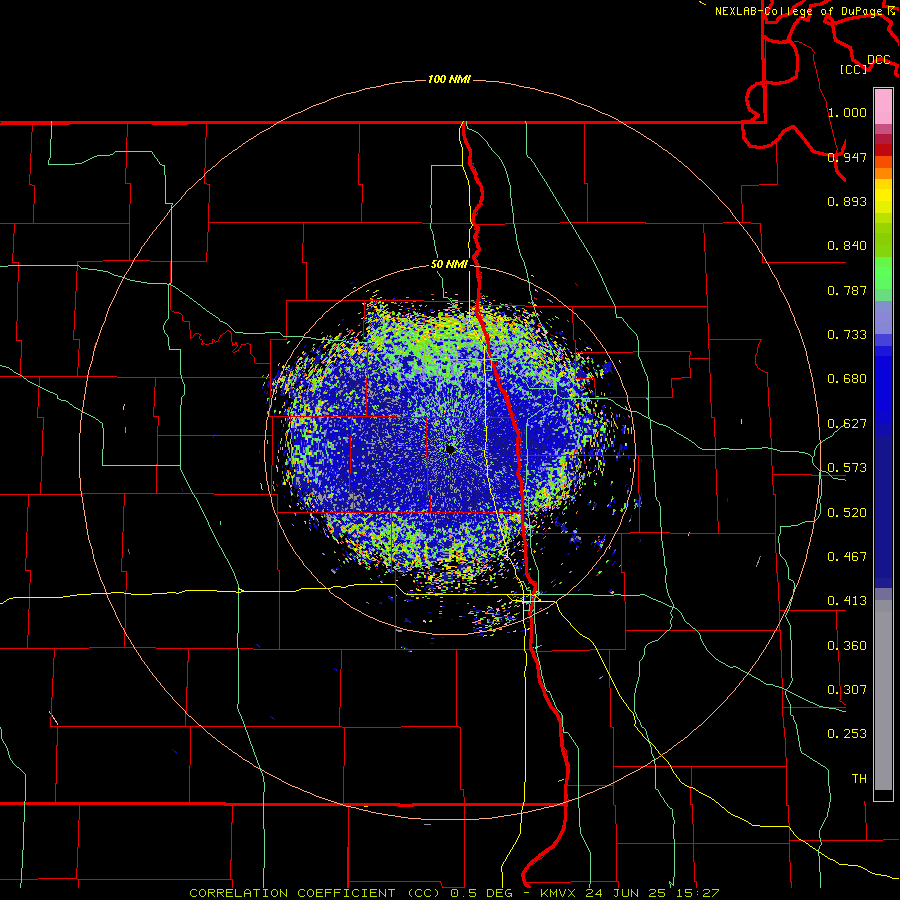Click the radar site marker at the rings' center
This screenshot has width=900, height=900.
pos(451,449)
